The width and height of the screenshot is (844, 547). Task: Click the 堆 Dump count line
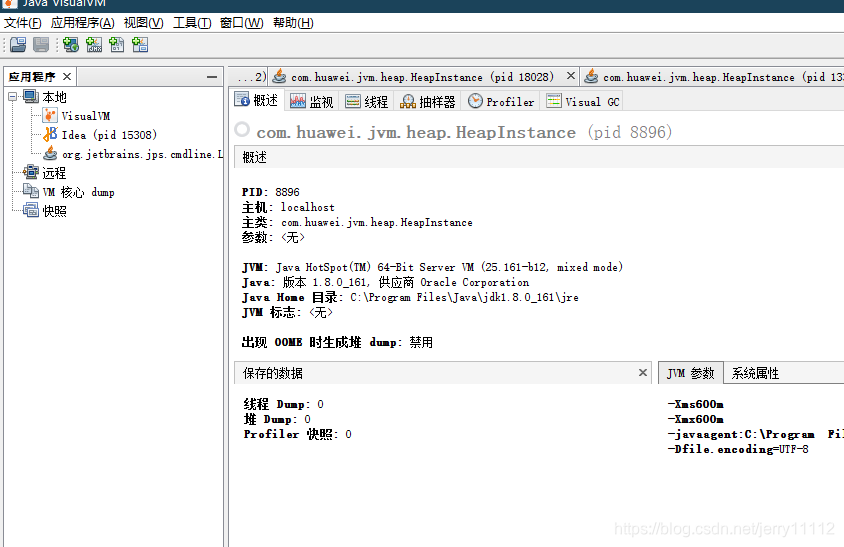277,419
